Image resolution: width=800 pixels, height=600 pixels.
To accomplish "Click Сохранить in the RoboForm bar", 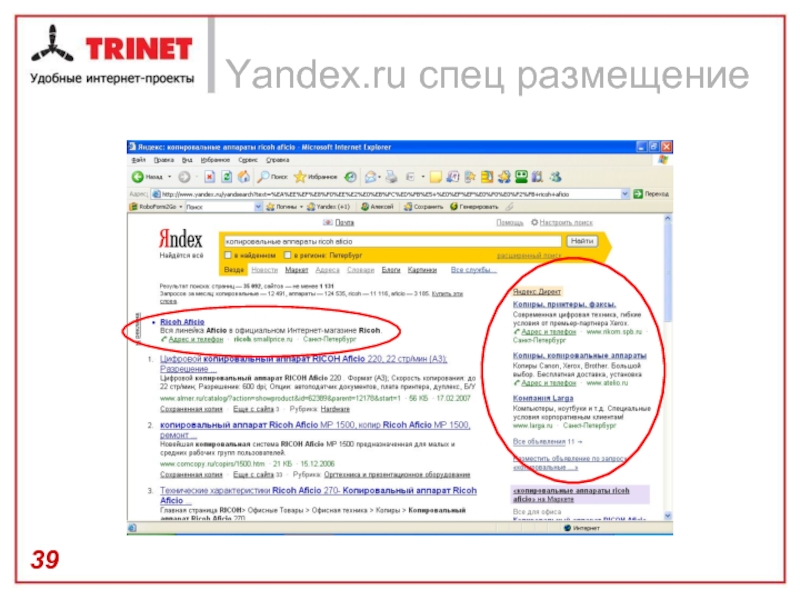I will click(423, 207).
